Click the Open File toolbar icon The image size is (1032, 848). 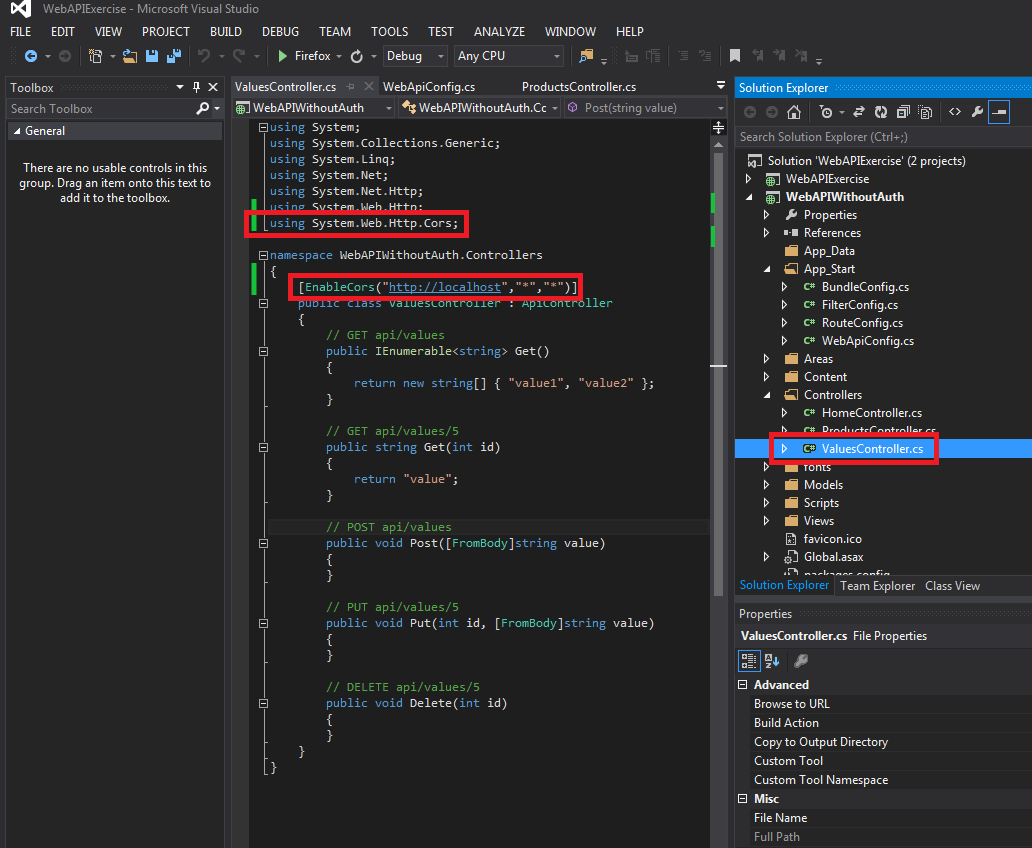click(x=130, y=57)
